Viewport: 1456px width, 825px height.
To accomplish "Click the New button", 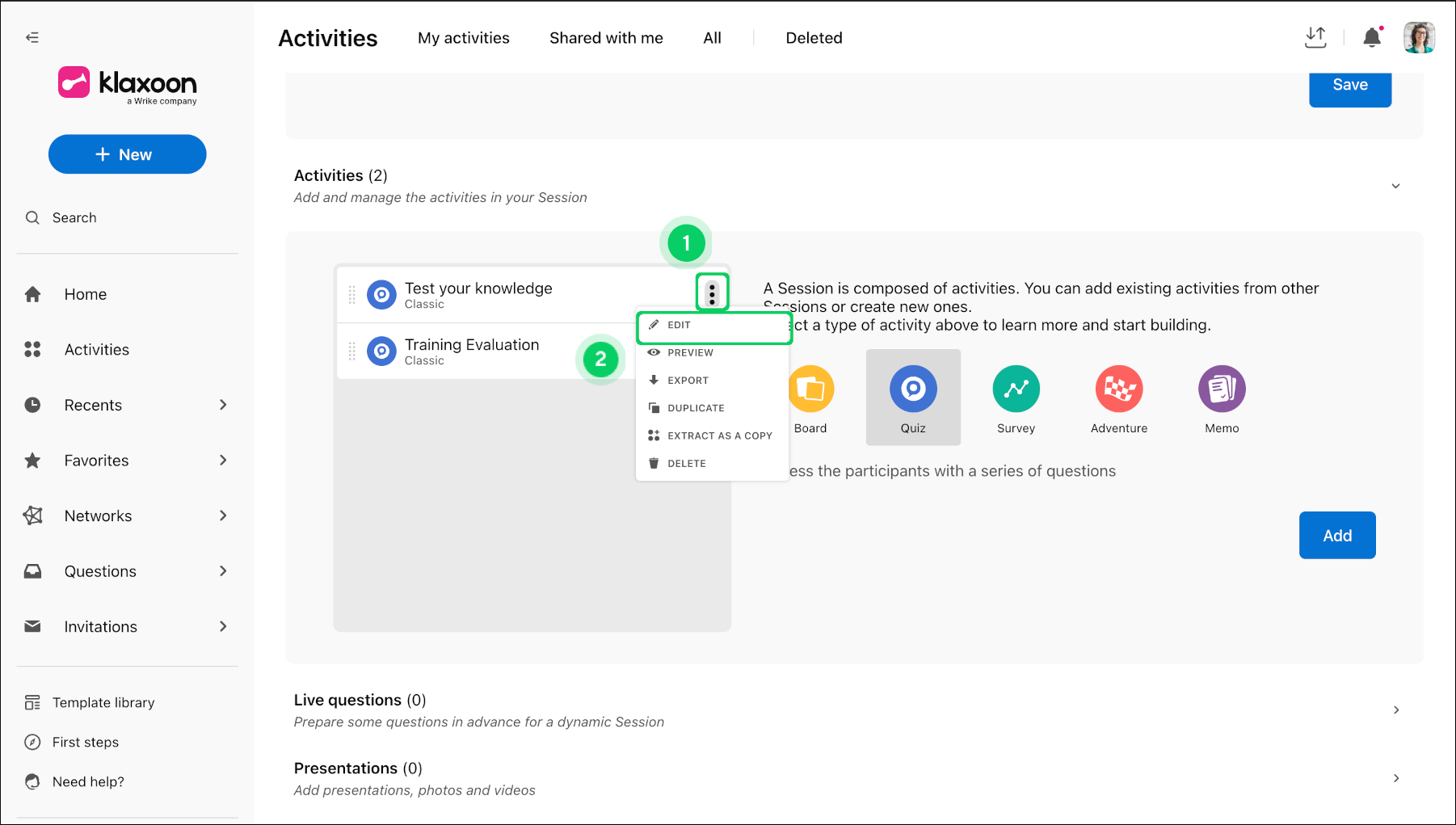I will tap(127, 154).
